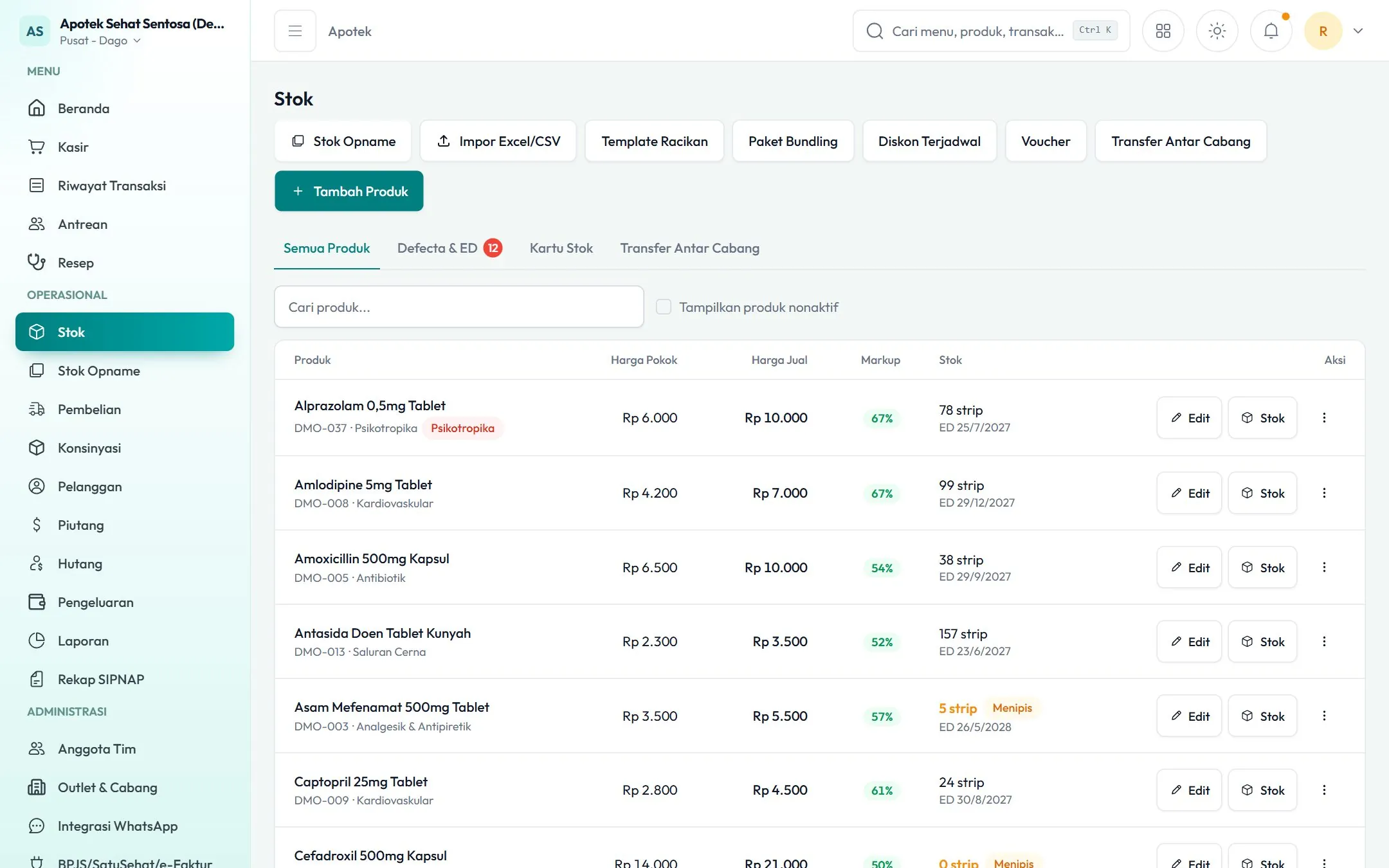1389x868 pixels.
Task: Open Stok Opname button at top
Action: 343,141
